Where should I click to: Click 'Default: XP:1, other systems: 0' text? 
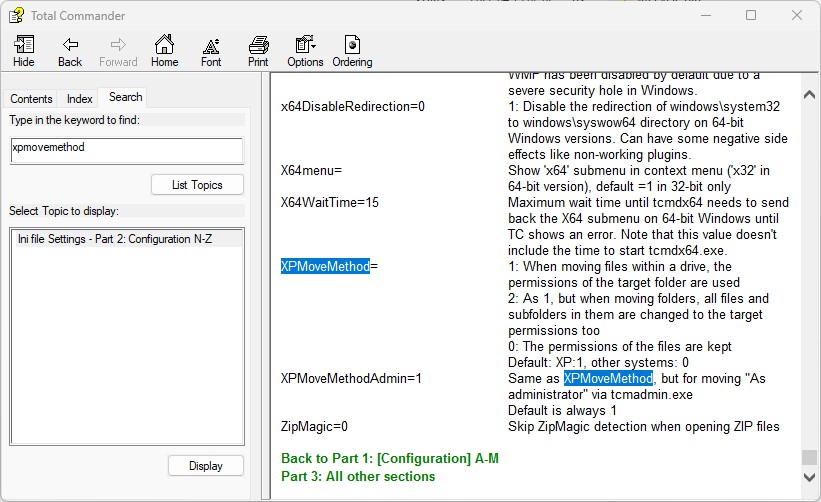point(598,362)
